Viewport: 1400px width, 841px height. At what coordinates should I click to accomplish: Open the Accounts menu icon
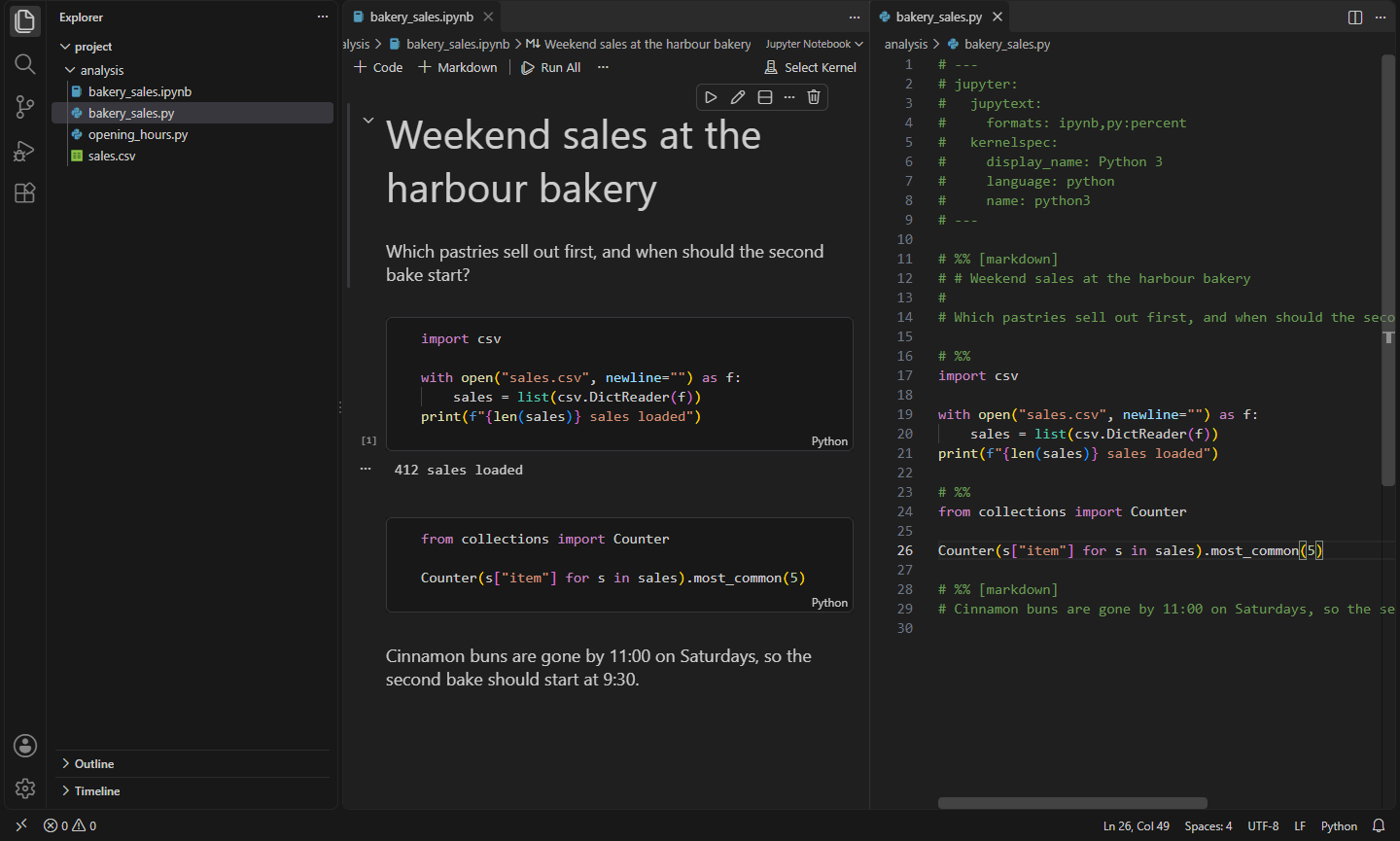[25, 746]
